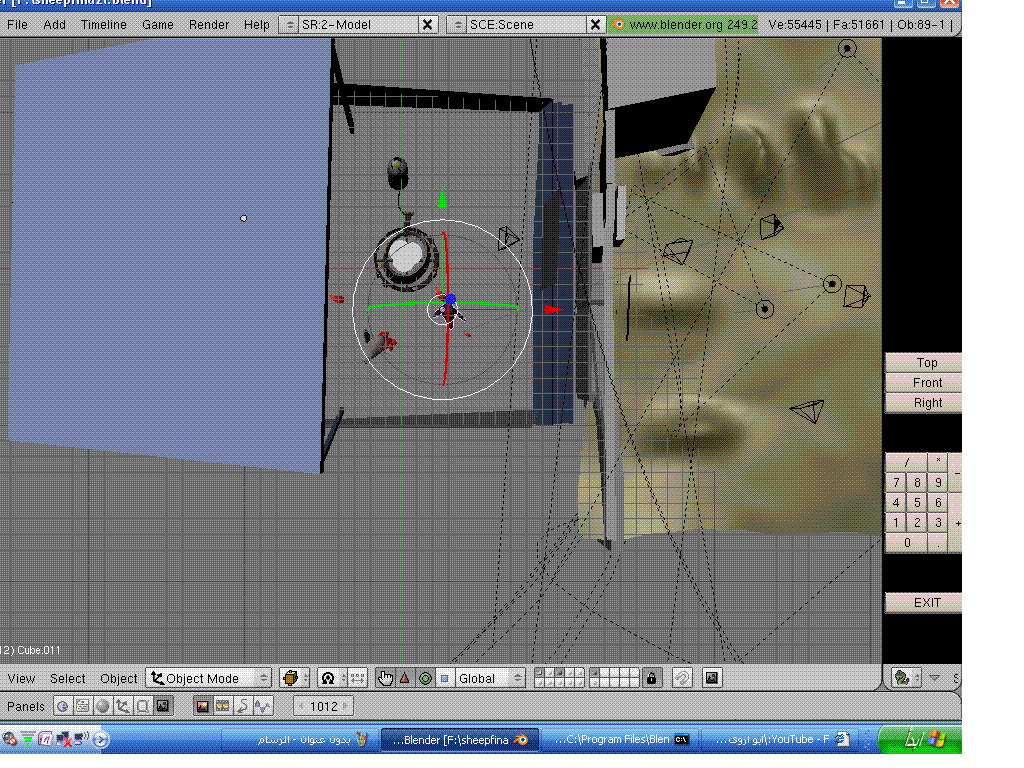The height and width of the screenshot is (768, 1024).
Task: Open the Render menu
Action: point(208,24)
